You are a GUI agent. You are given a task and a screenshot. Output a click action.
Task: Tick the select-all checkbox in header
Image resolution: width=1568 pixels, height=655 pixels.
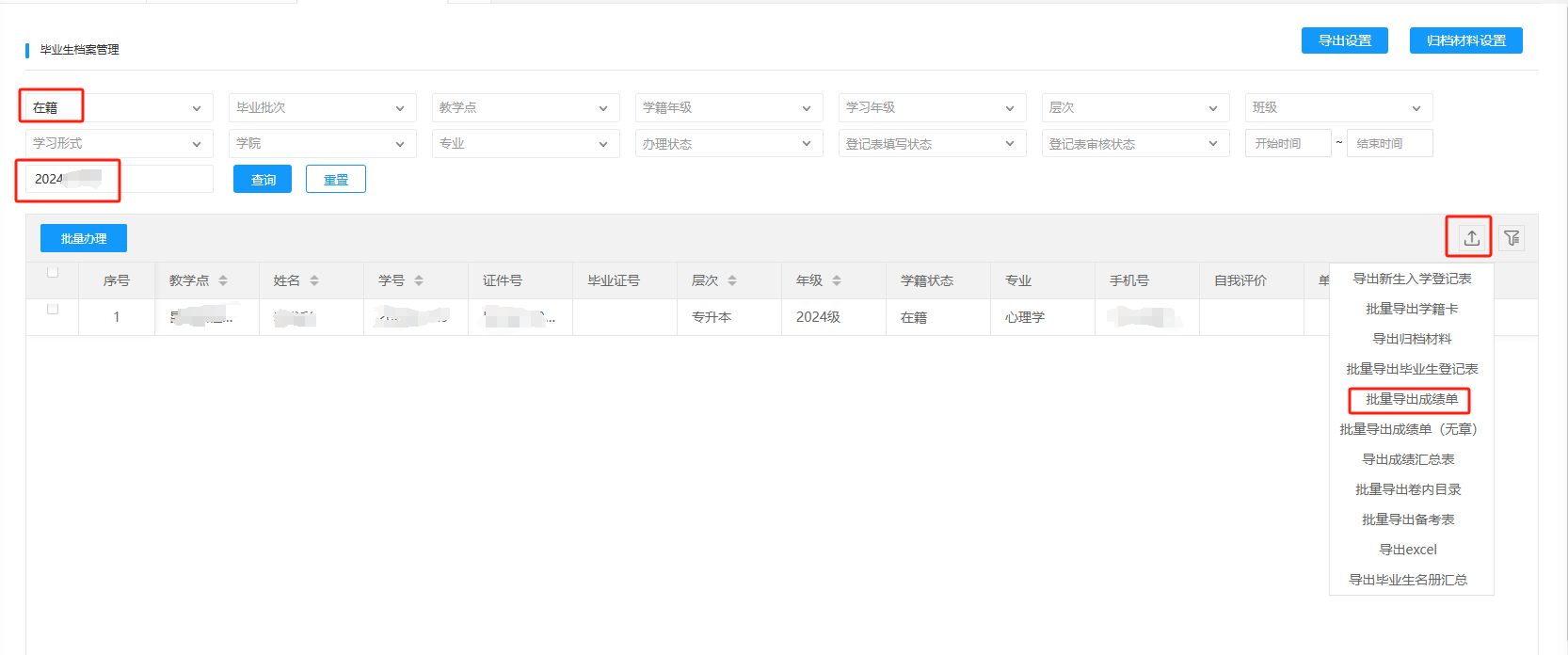(53, 273)
